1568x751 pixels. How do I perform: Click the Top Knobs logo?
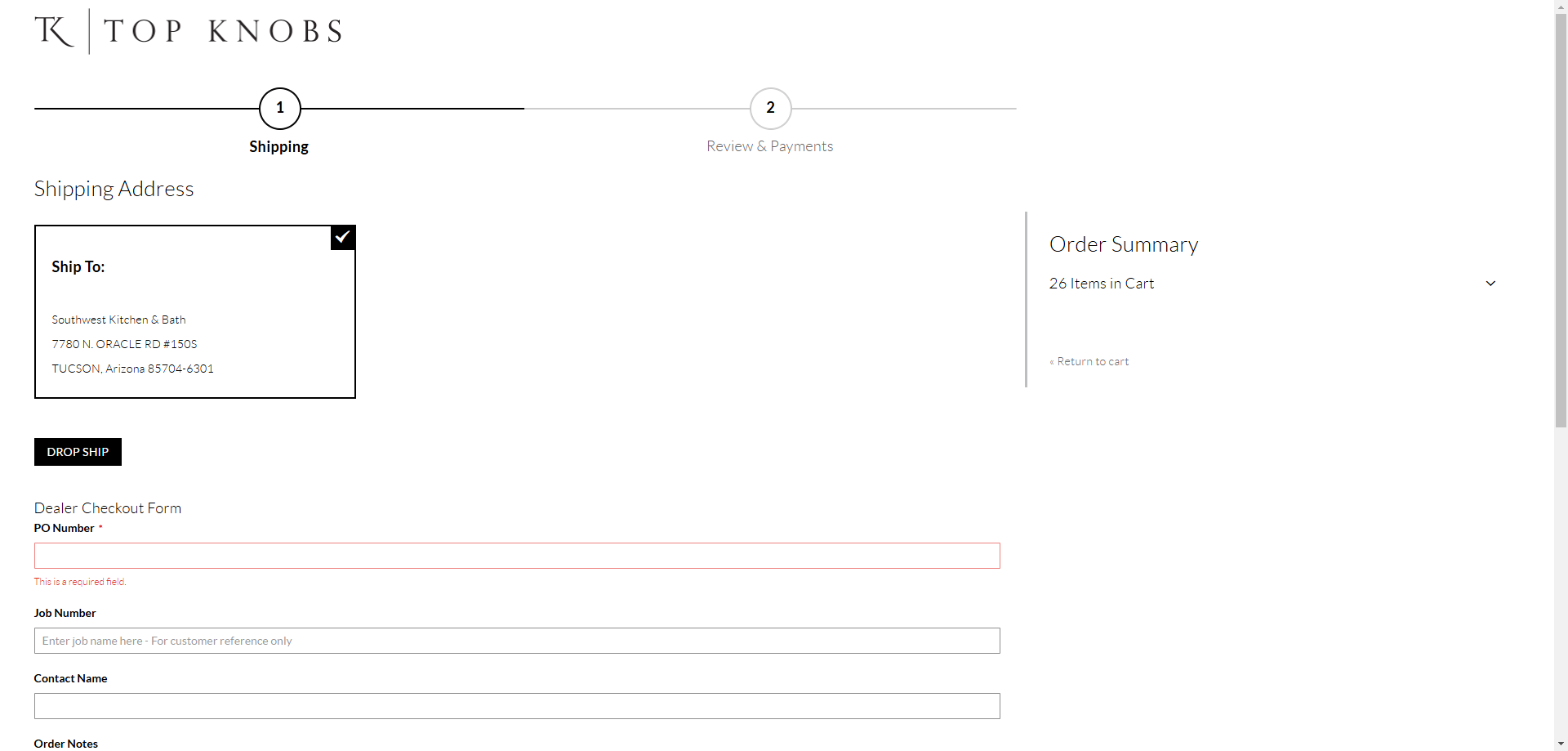pyautogui.click(x=189, y=31)
